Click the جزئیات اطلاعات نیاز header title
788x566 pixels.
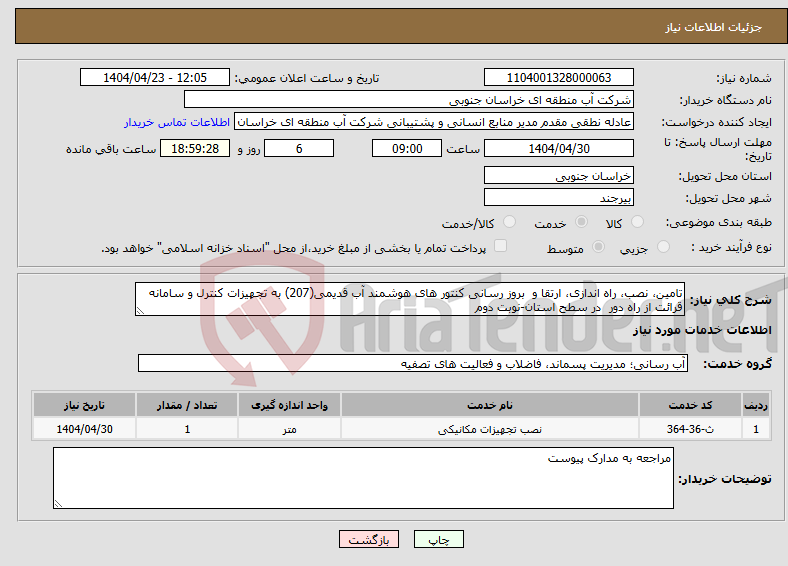tap(714, 27)
